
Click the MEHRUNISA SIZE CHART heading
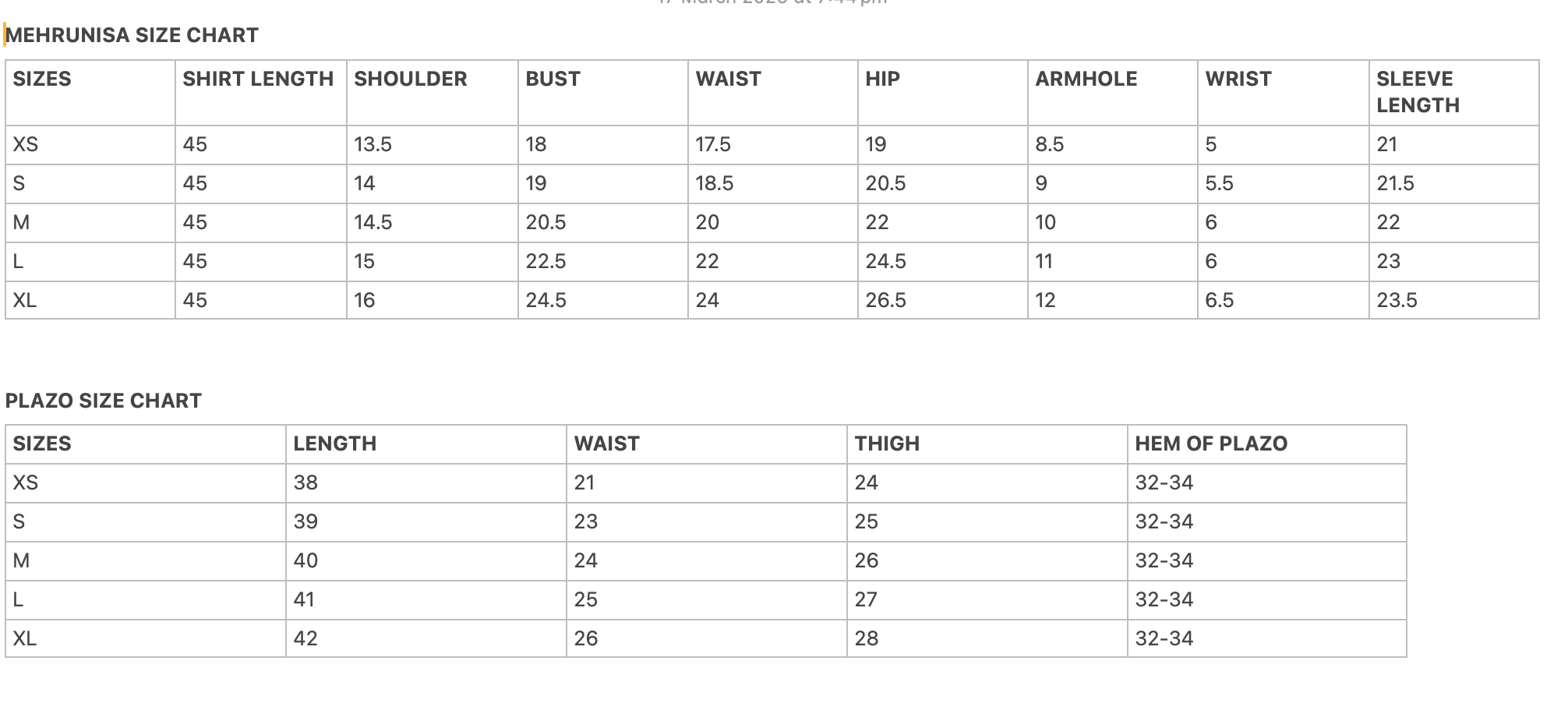(x=132, y=35)
